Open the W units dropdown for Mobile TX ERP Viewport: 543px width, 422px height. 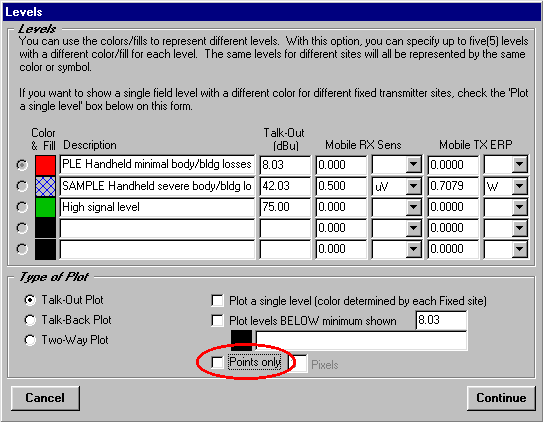point(519,186)
